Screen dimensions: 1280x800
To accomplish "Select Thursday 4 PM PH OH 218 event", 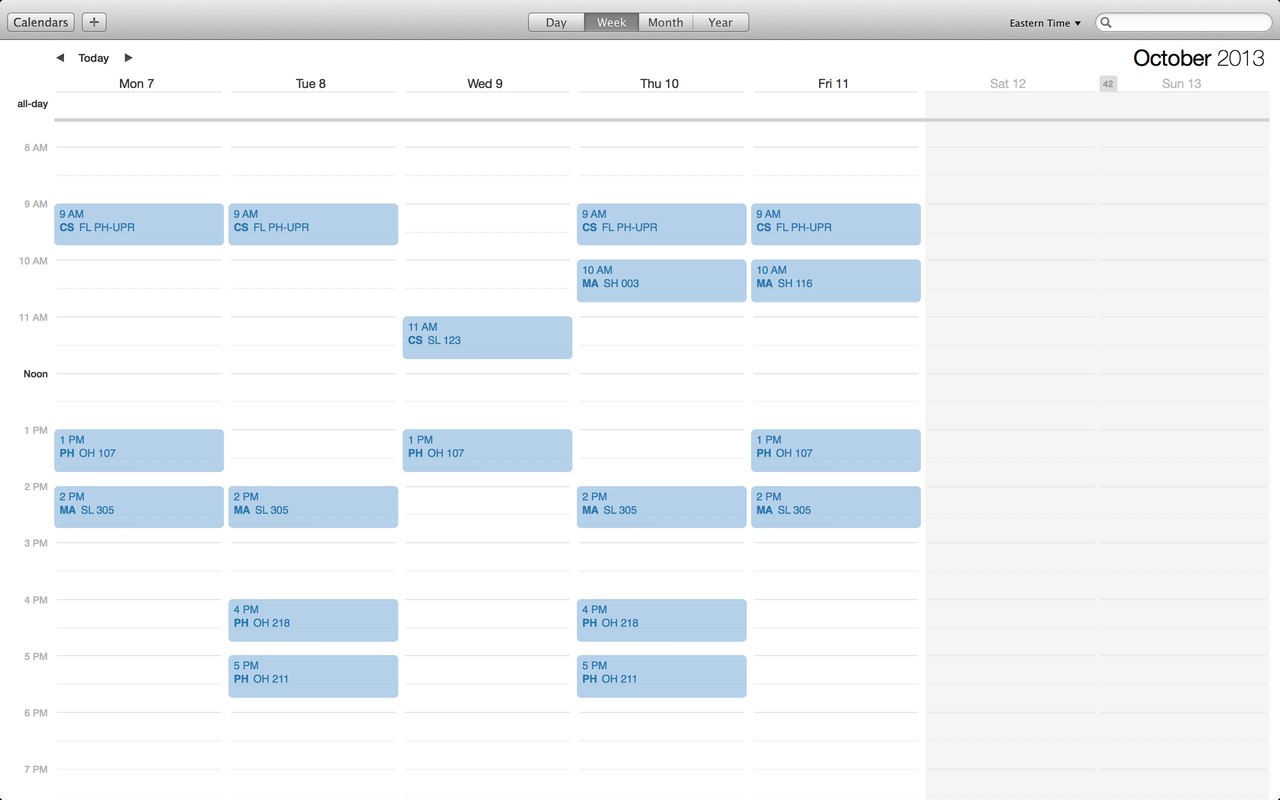I will pyautogui.click(x=662, y=620).
